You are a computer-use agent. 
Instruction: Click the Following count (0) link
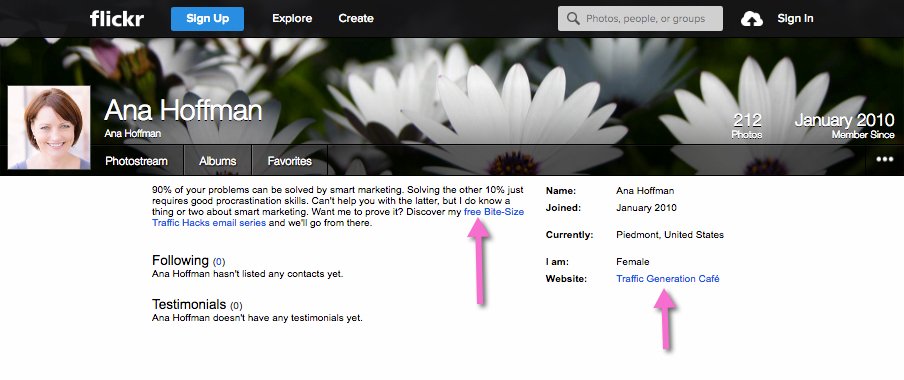(219, 262)
